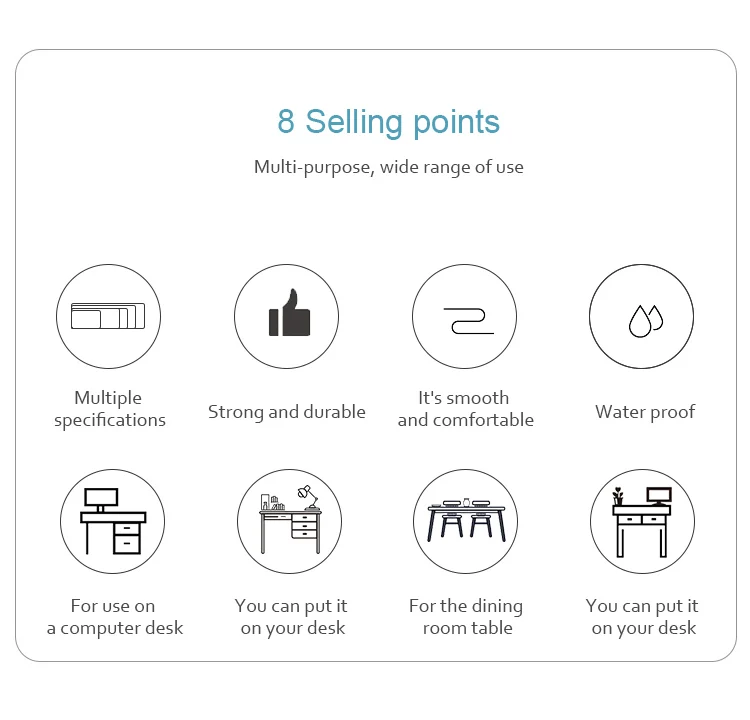Viewport: 750px width, 720px height.
Task: Click the potted plant on the desk icon
Action: pyautogui.click(x=617, y=496)
